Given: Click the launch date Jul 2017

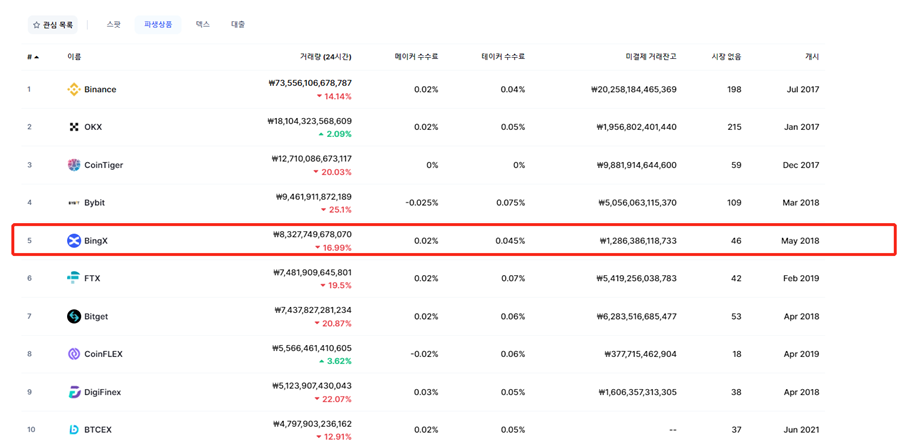Looking at the screenshot, I should tap(803, 90).
